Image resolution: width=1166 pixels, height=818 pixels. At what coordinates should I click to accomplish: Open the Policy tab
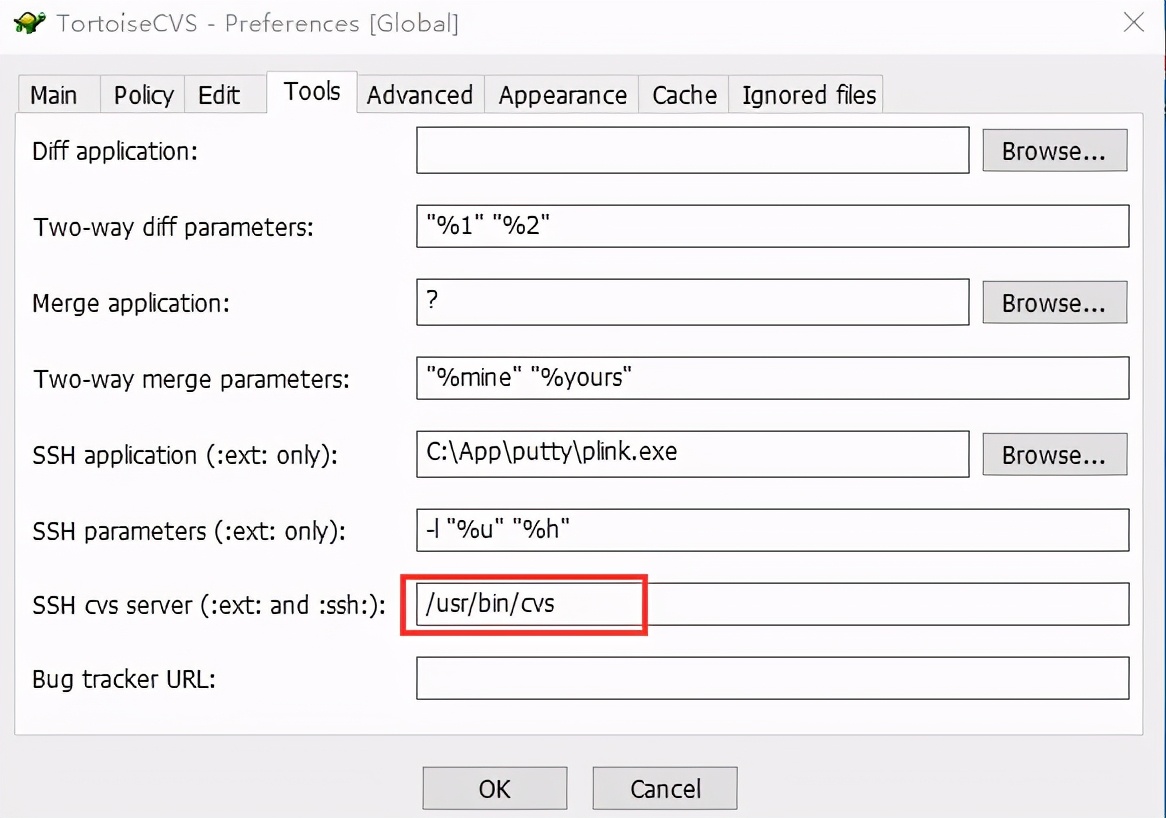pos(143,95)
